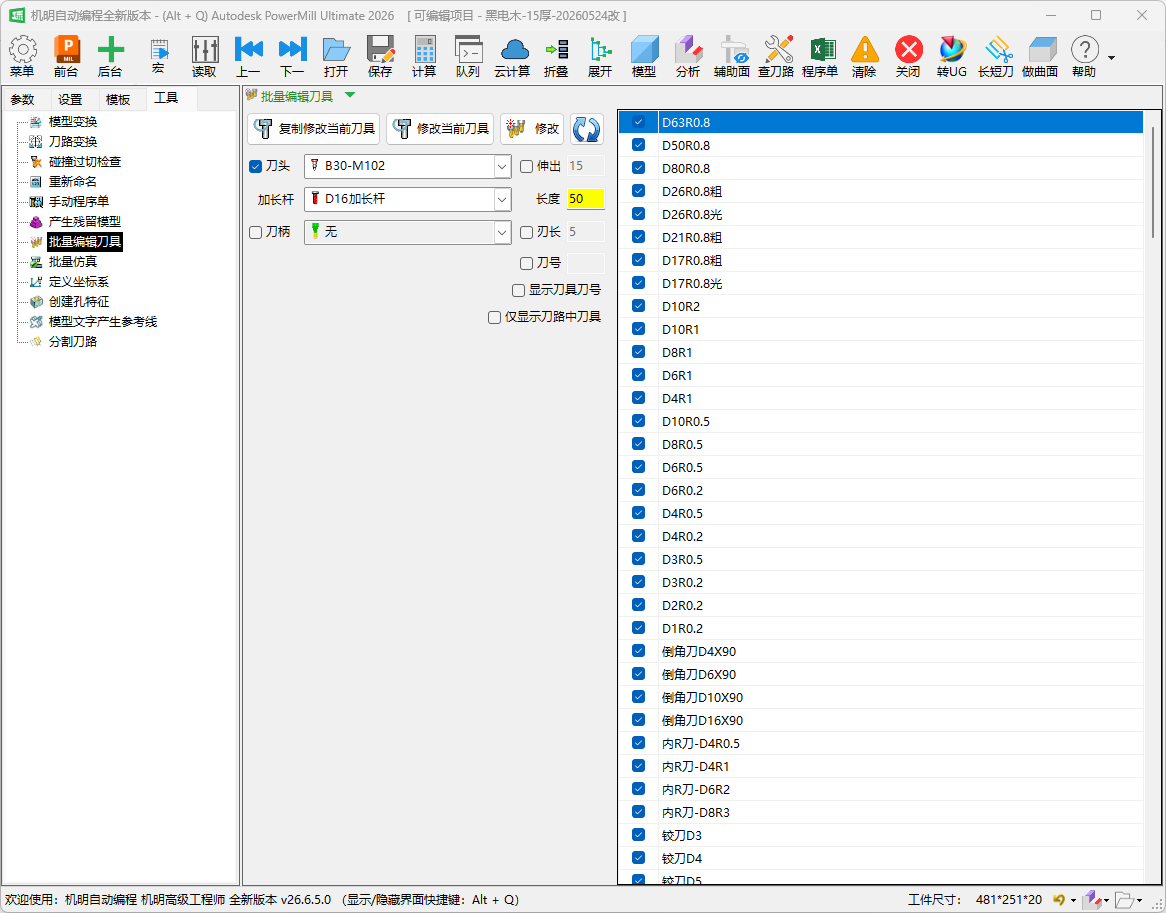Click the 折叠 collapse icon
1166x913 pixels.
pyautogui.click(x=556, y=50)
